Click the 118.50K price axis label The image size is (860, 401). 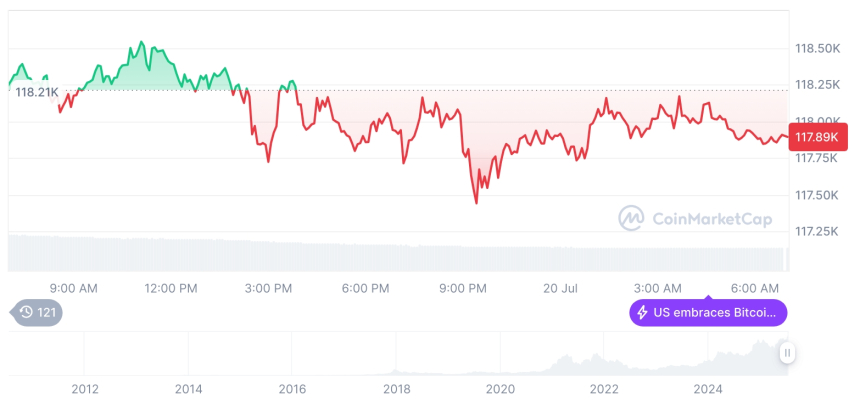[x=816, y=48]
